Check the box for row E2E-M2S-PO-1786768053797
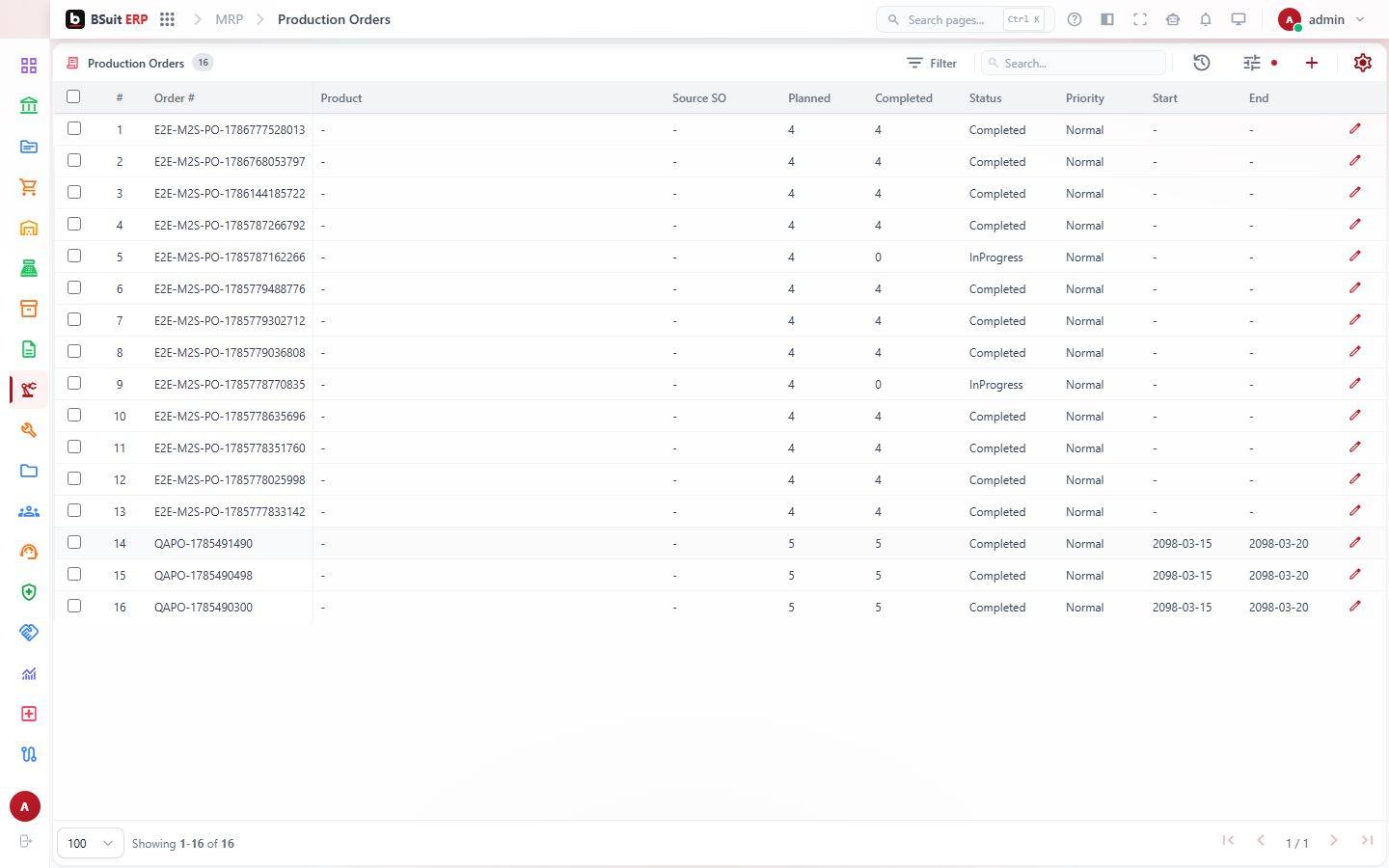Viewport: 1389px width, 868px height. [x=74, y=160]
